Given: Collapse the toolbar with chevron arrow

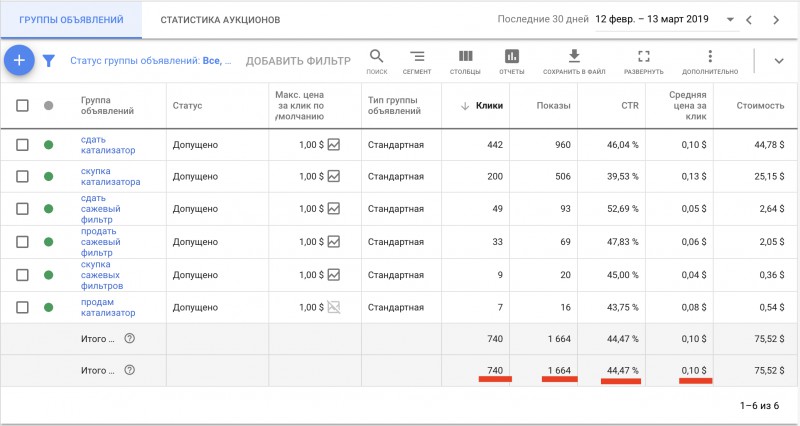Looking at the screenshot, I should (779, 60).
